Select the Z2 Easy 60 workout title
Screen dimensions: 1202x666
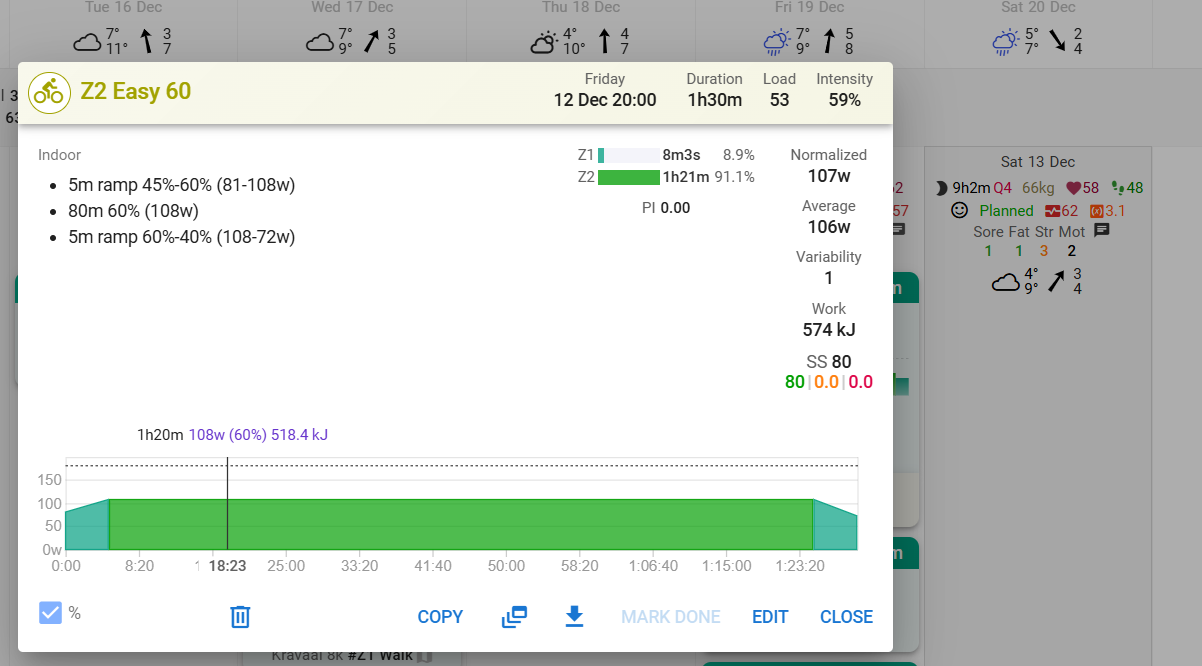tap(135, 92)
